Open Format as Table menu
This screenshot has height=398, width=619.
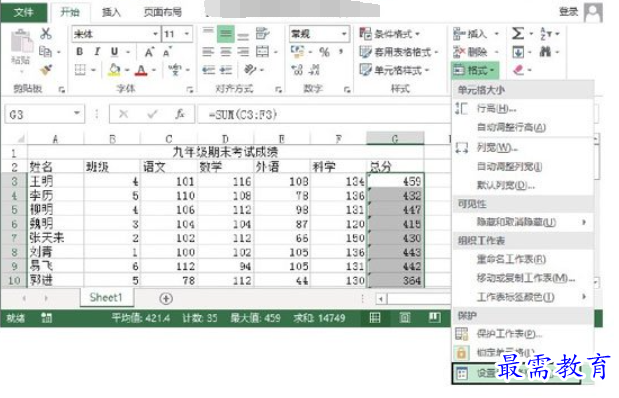tap(399, 52)
